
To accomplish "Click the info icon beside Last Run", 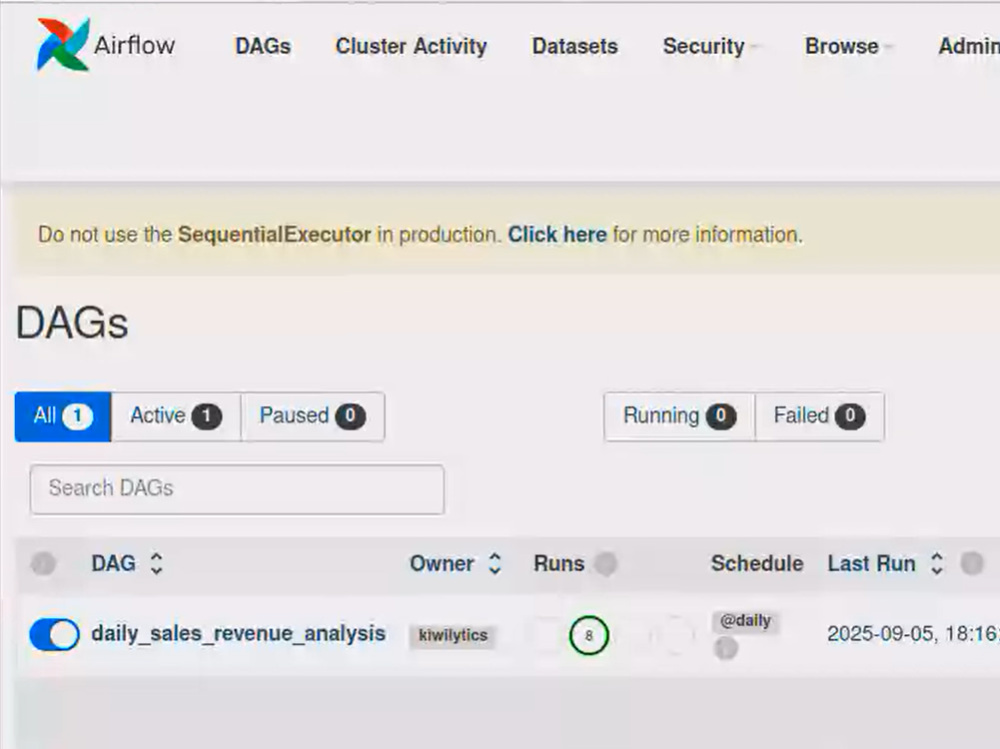I will [972, 563].
